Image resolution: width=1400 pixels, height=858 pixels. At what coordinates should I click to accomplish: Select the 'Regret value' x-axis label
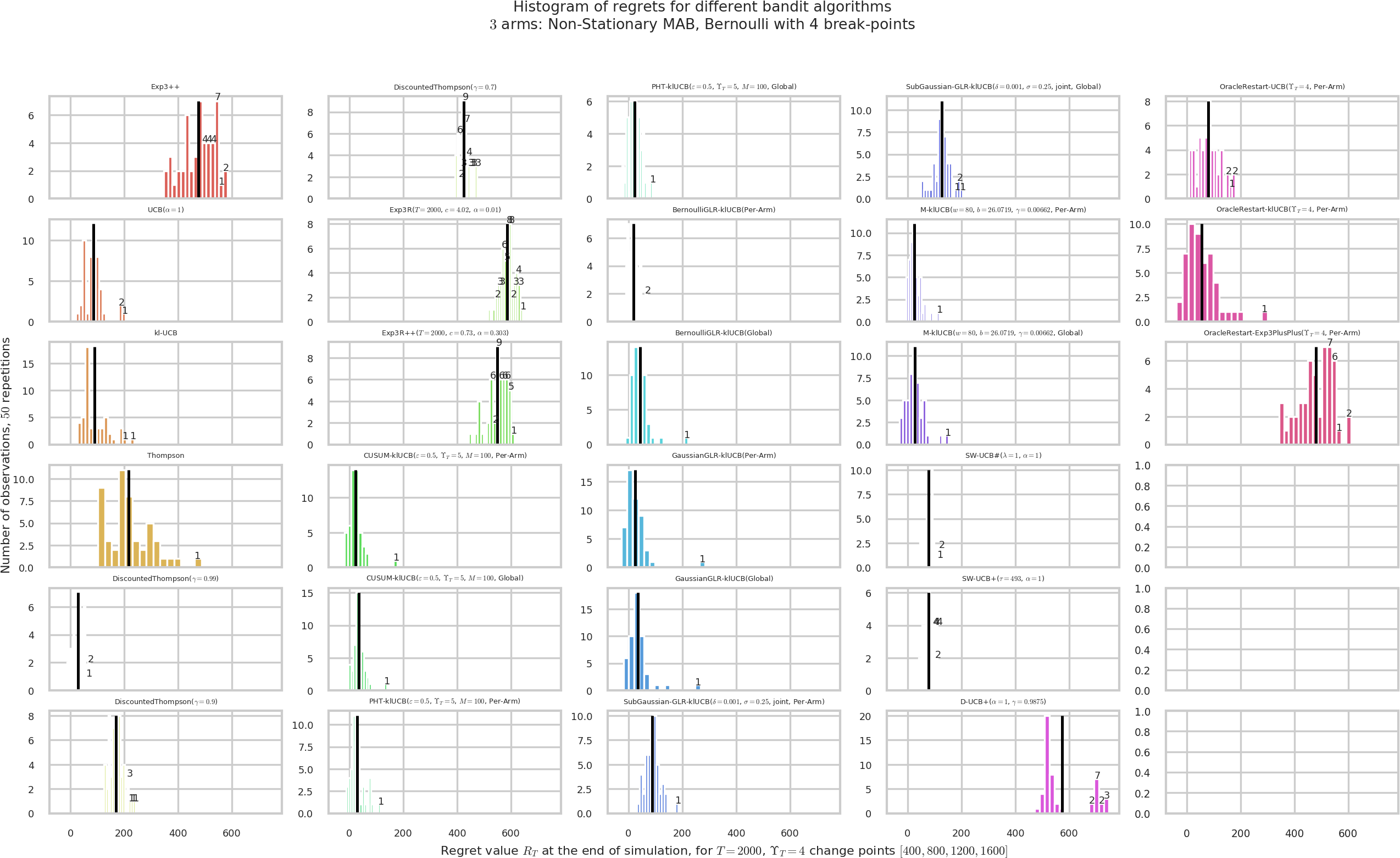724,850
